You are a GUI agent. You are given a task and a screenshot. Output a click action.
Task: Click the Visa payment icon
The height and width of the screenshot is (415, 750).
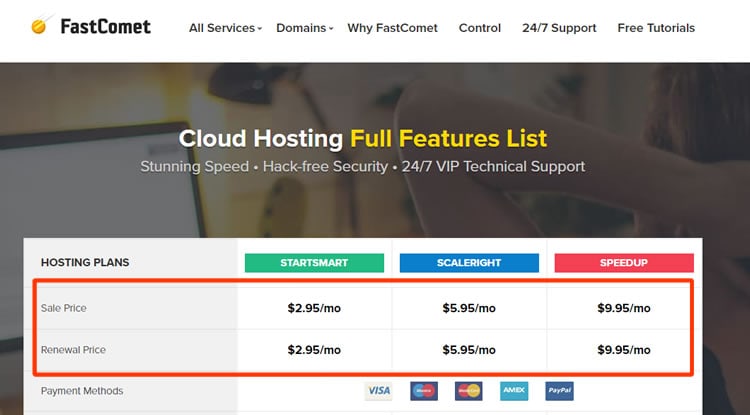378,391
